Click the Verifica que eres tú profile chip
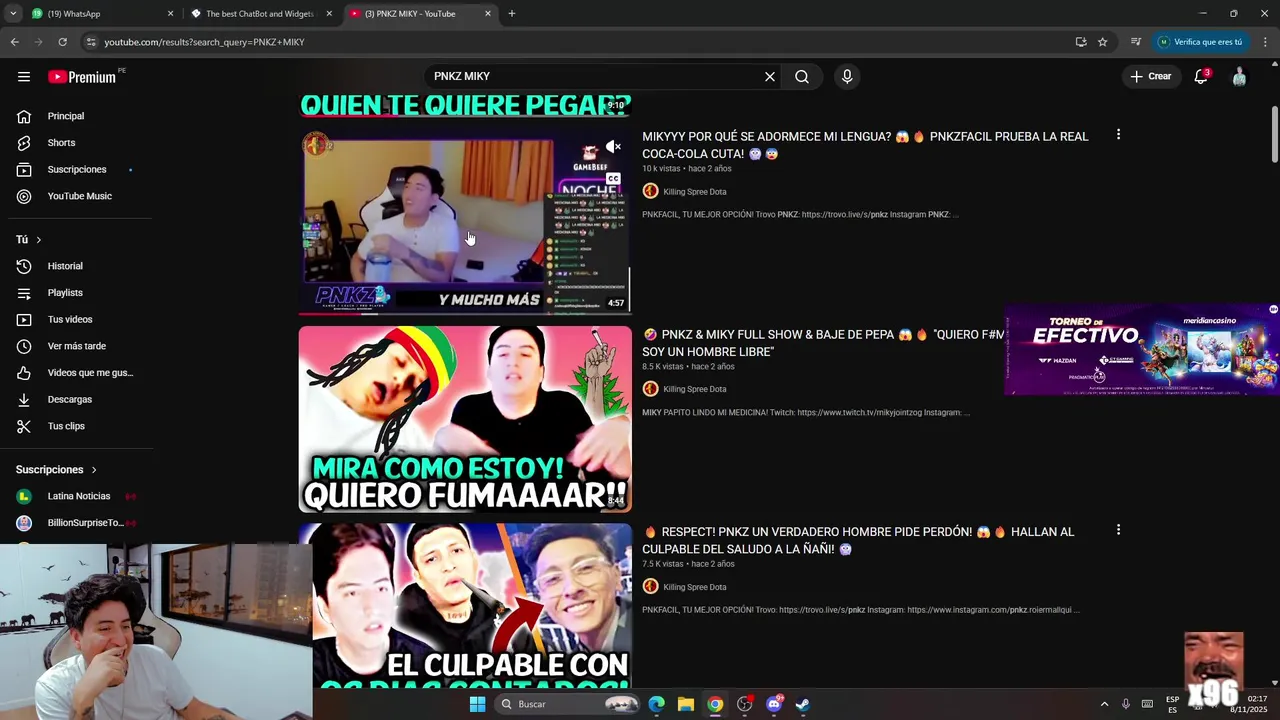The height and width of the screenshot is (720, 1280). tap(1201, 42)
